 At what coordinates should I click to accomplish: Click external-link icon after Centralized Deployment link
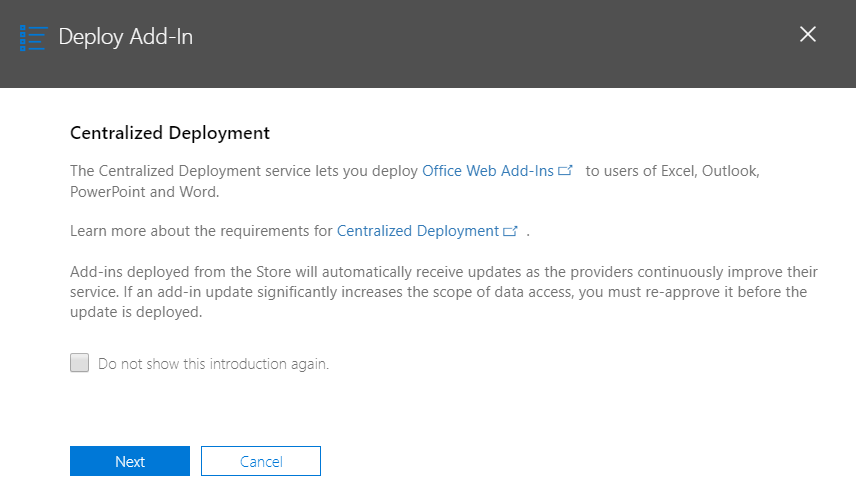click(x=510, y=231)
